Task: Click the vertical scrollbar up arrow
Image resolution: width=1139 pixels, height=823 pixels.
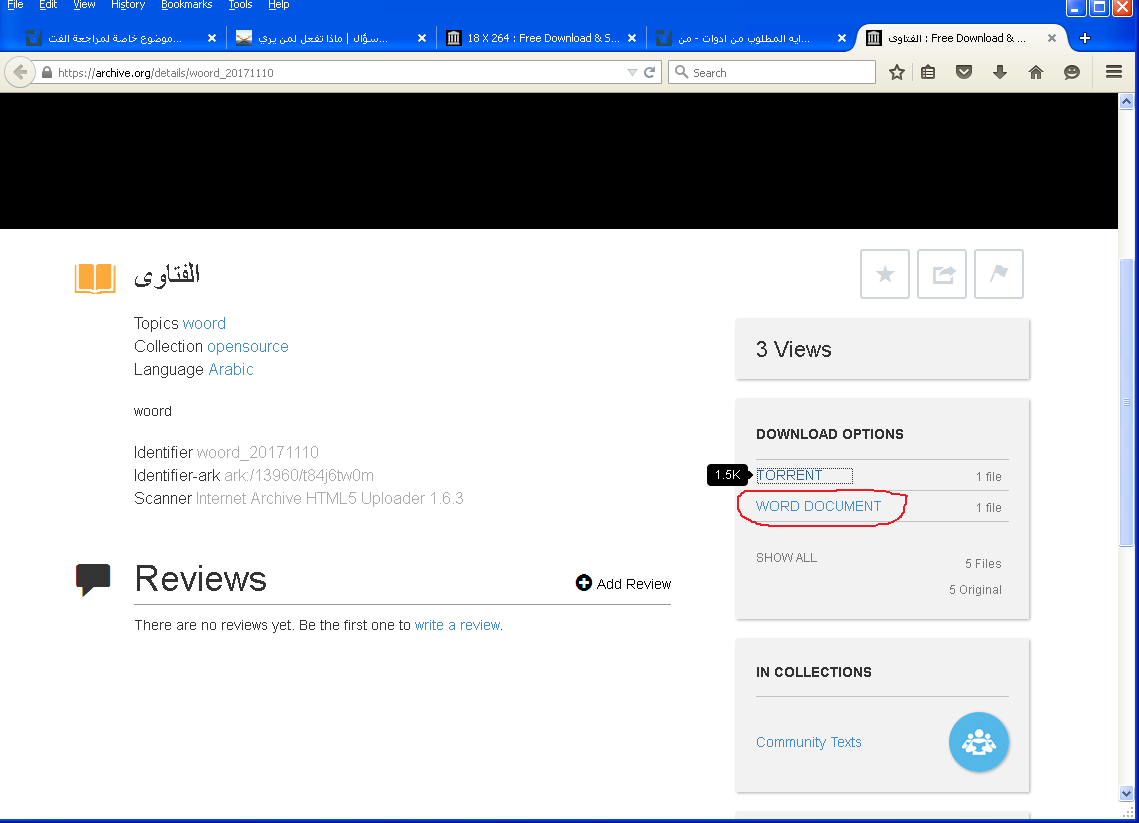Action: pyautogui.click(x=1127, y=102)
